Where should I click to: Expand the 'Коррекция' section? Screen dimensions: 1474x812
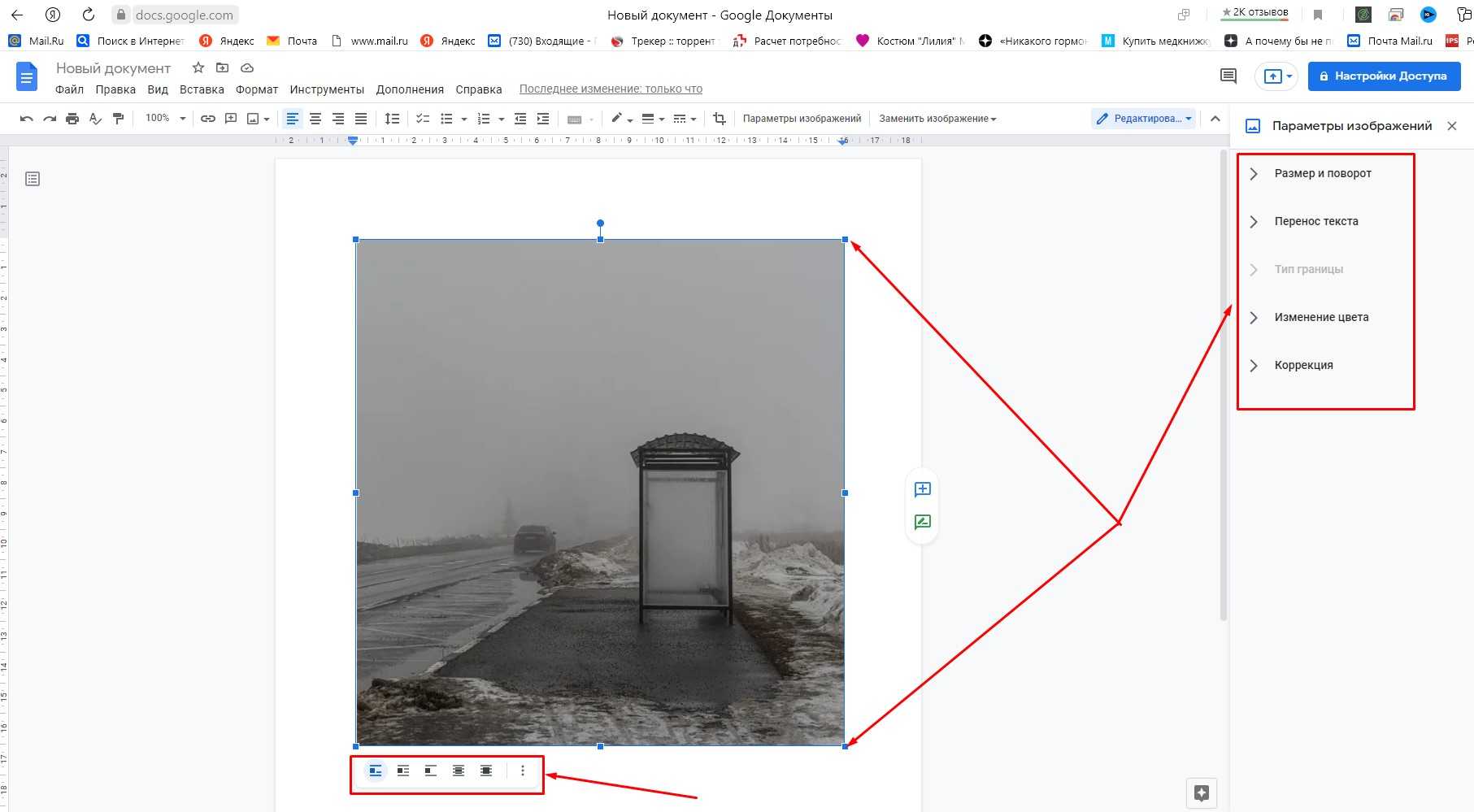1302,365
